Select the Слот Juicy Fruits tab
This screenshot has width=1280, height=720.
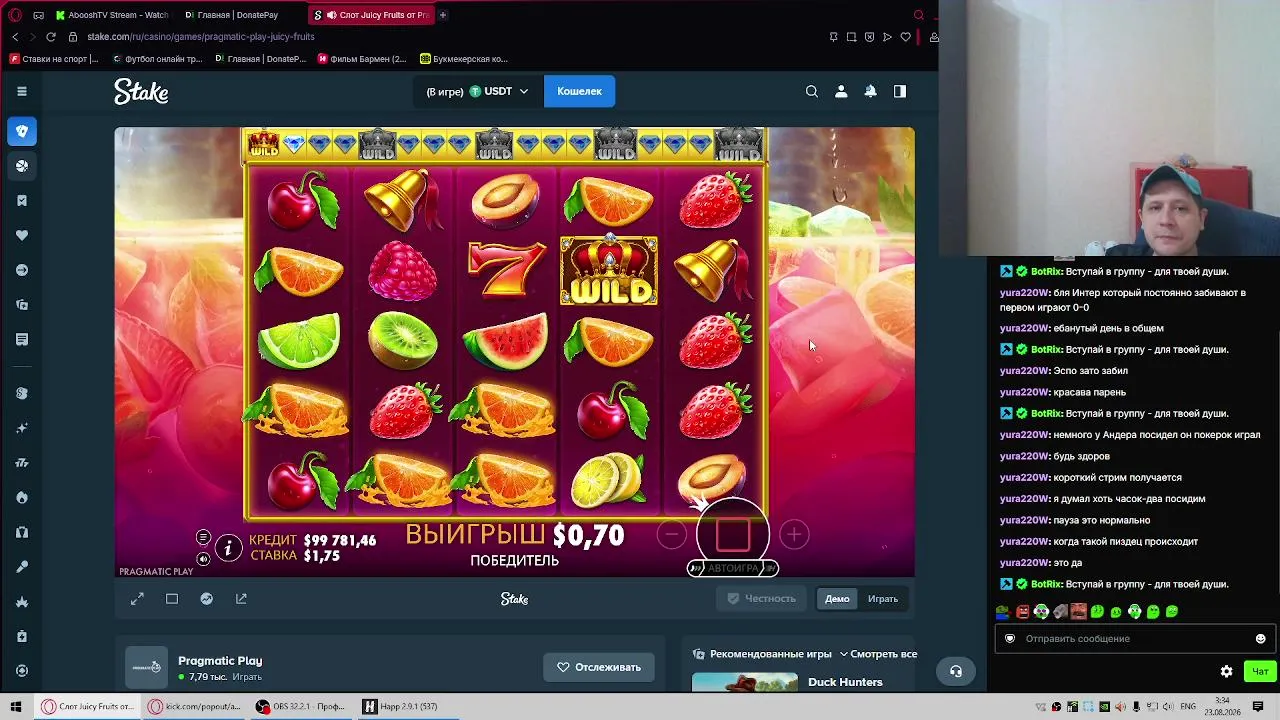click(x=370, y=15)
